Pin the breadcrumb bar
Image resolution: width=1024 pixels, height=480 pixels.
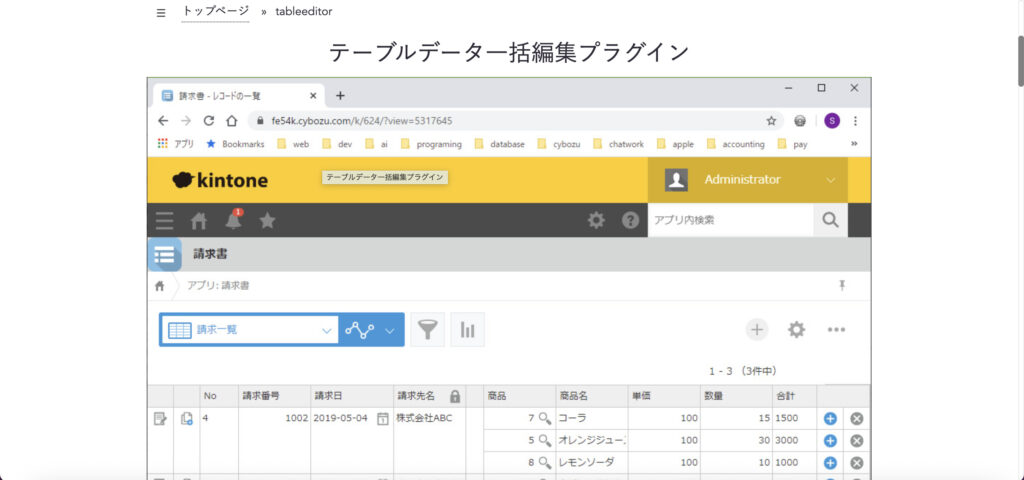click(x=842, y=285)
